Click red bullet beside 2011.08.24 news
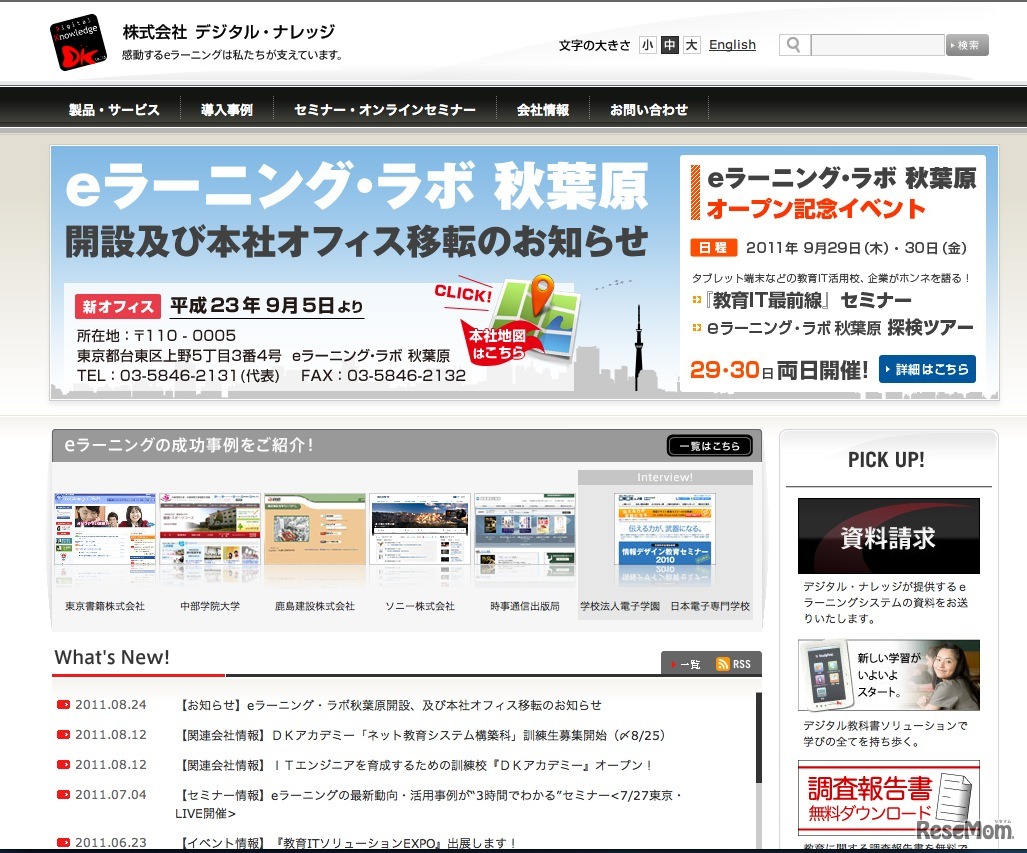Viewport: 1027px width, 853px height. [x=64, y=705]
